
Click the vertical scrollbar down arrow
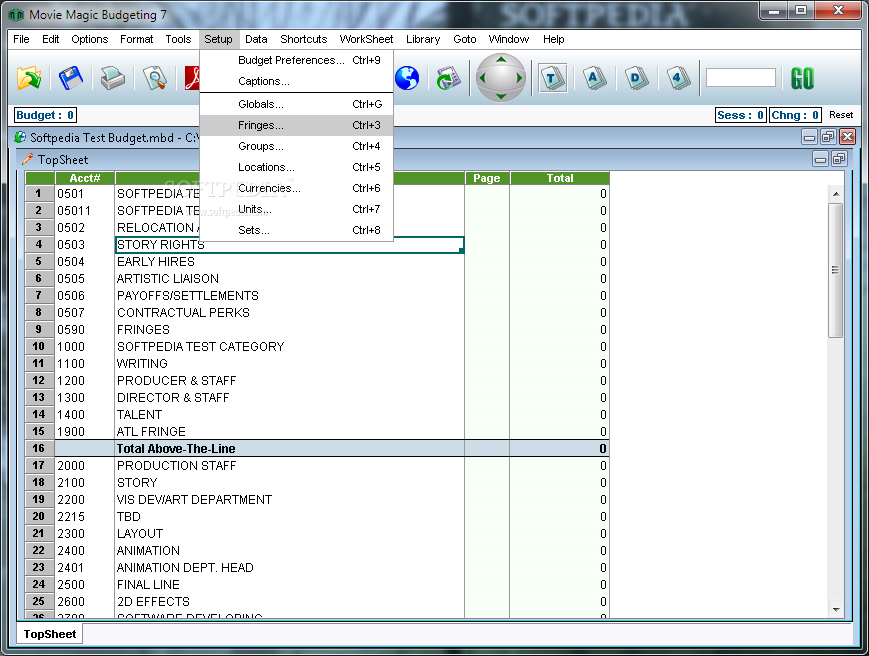click(836, 609)
